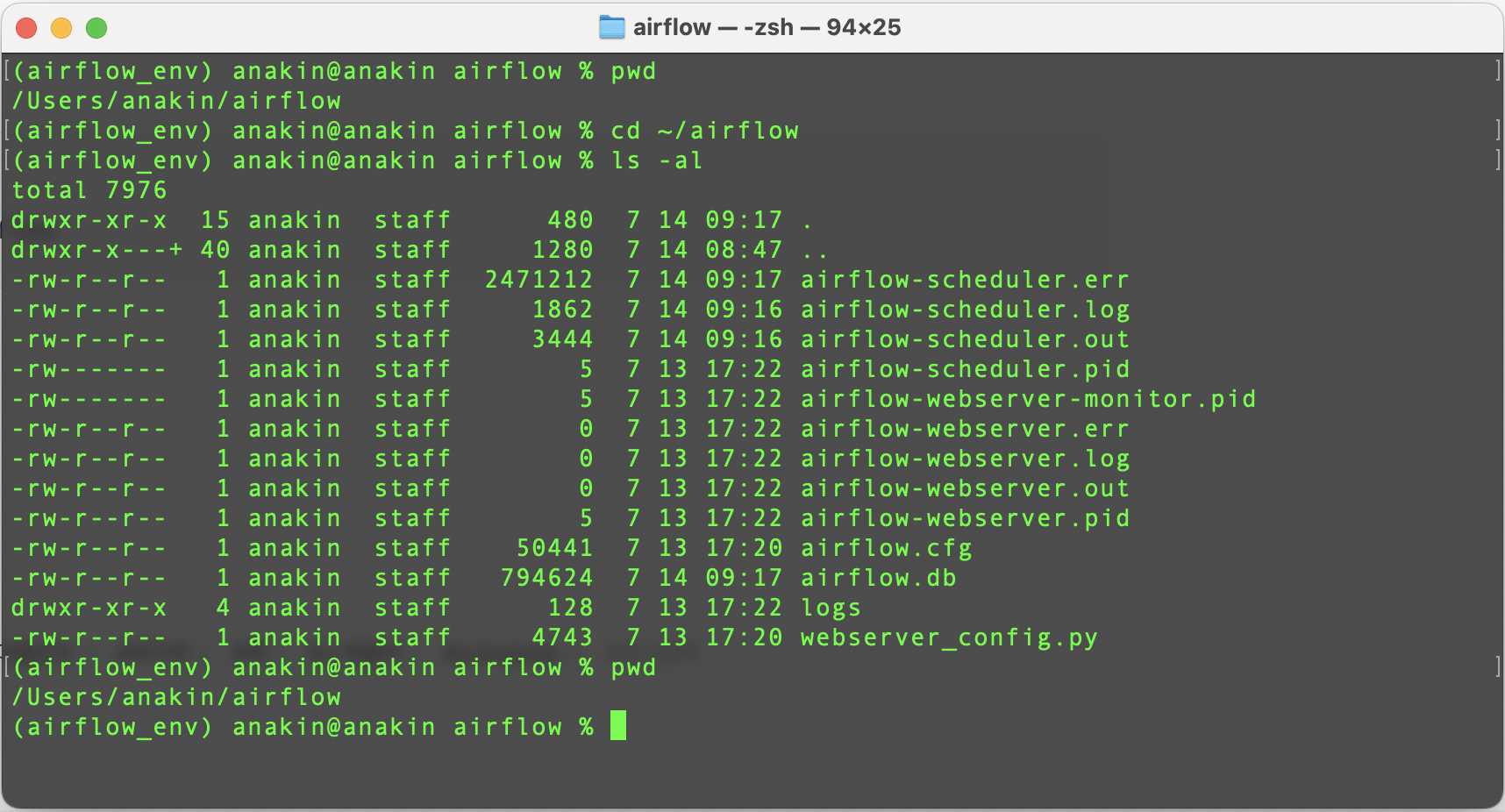Screen dimensions: 1505x812
Task: Select the 'airflow-scheduler.err' filename
Action: [x=965, y=280]
